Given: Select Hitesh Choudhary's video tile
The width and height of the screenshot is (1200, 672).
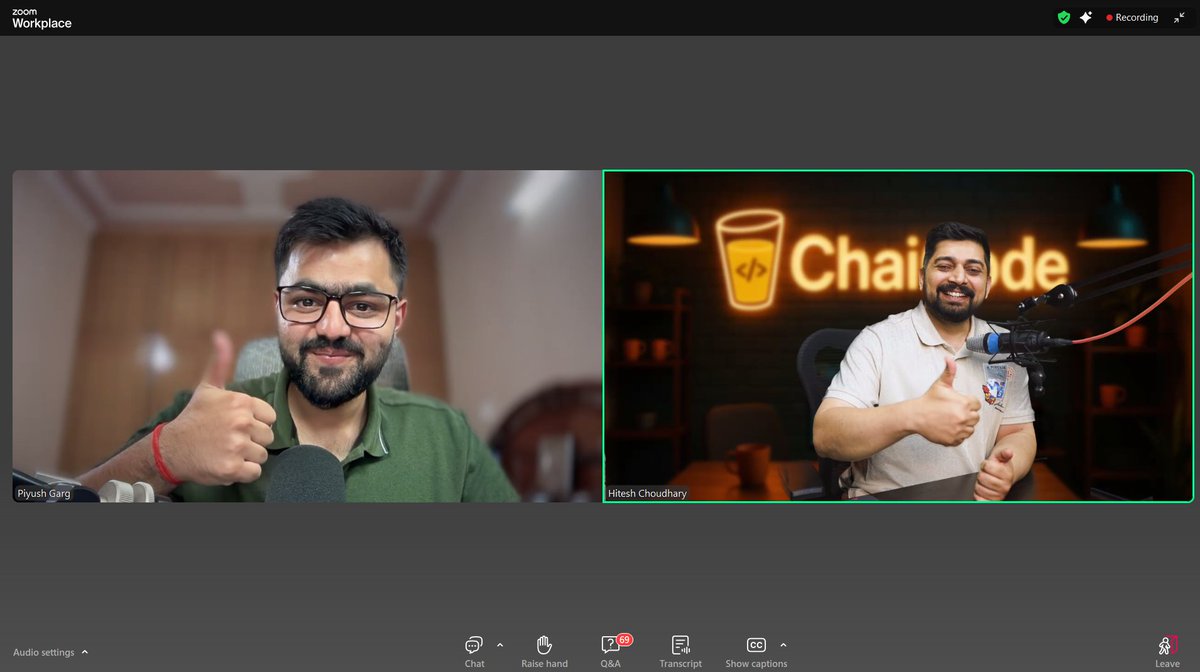Looking at the screenshot, I should pos(898,336).
